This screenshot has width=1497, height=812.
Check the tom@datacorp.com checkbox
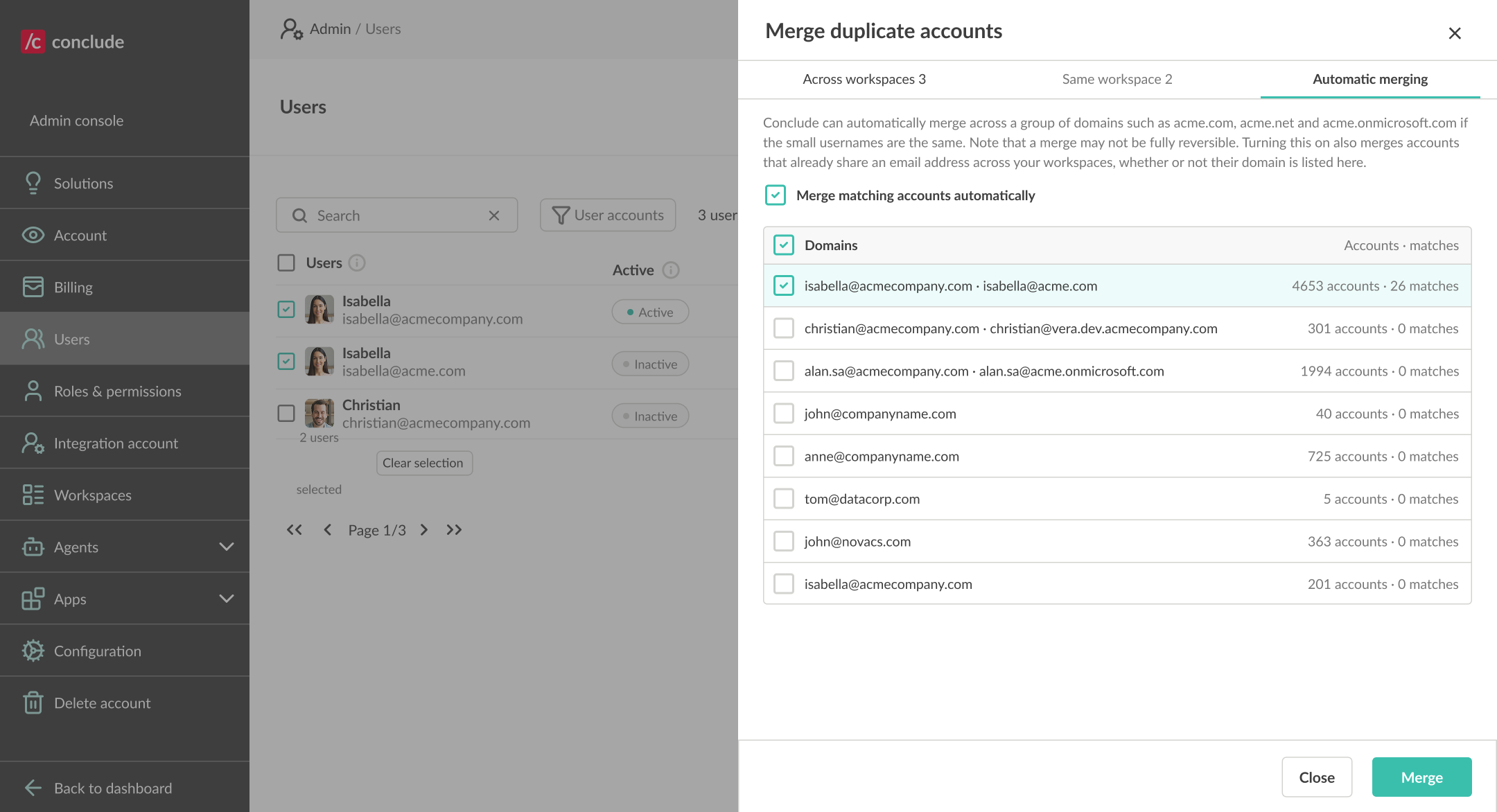784,499
